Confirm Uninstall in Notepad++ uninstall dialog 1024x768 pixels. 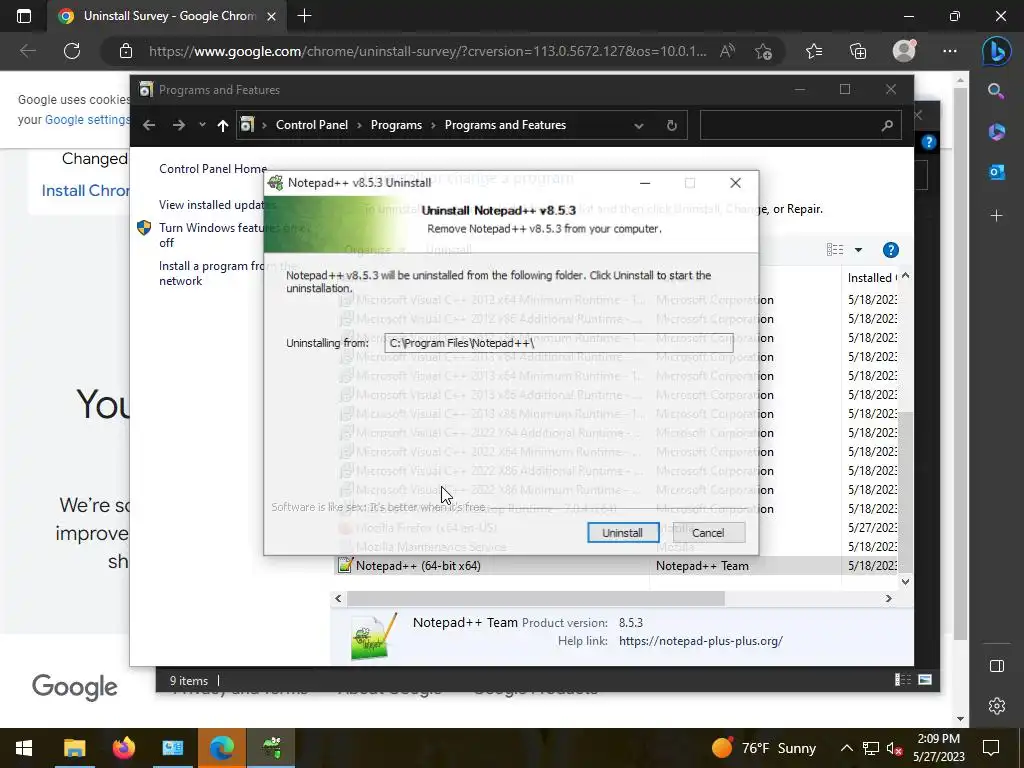click(622, 533)
